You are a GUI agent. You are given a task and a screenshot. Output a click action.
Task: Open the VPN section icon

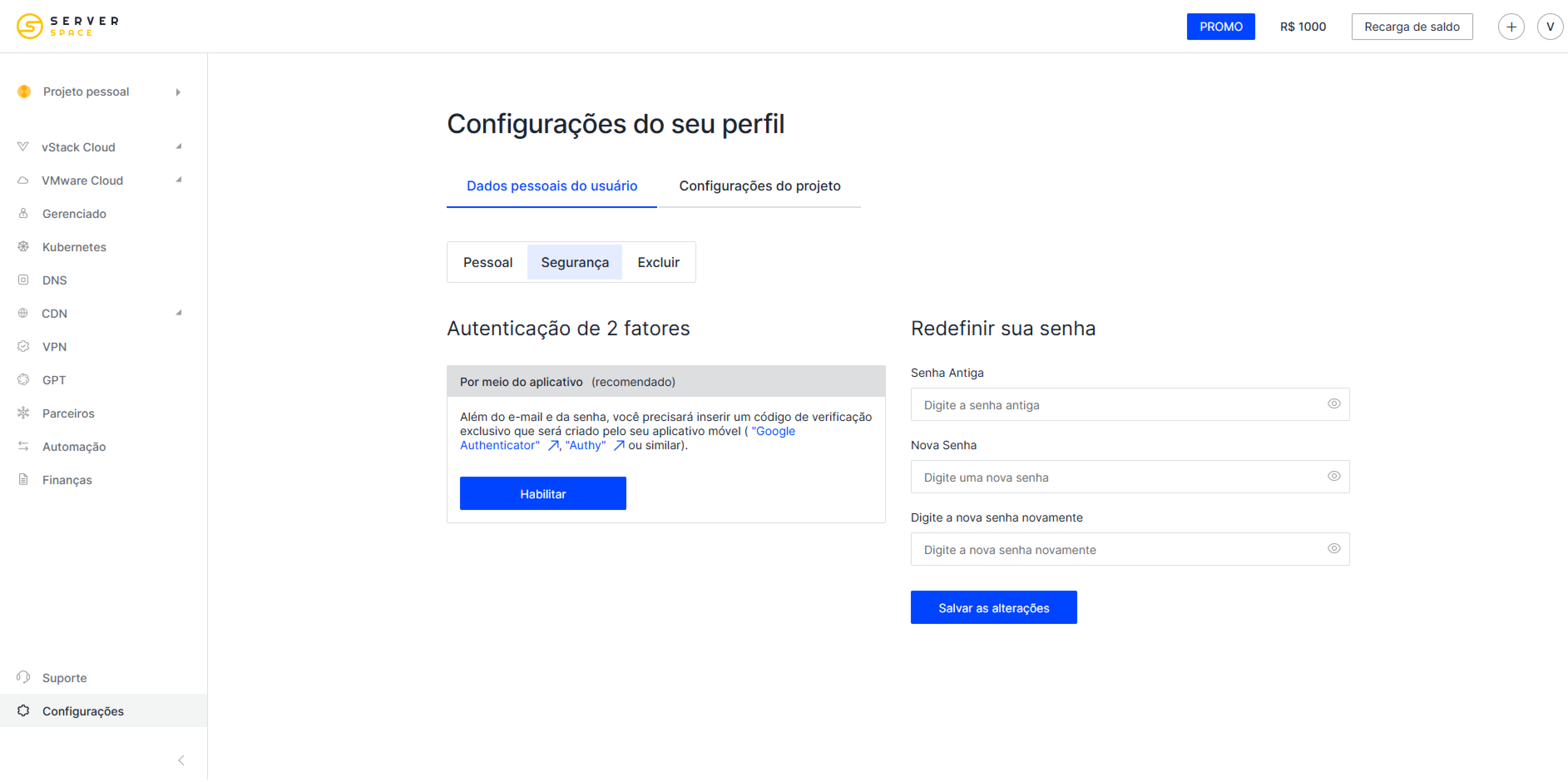click(x=23, y=346)
